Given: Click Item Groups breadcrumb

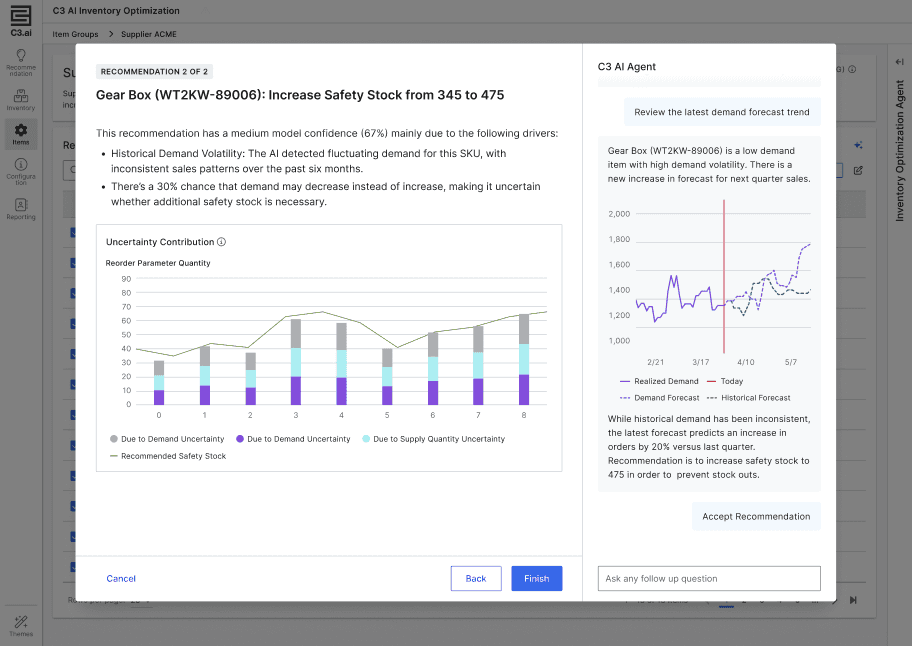Looking at the screenshot, I should tap(76, 34).
